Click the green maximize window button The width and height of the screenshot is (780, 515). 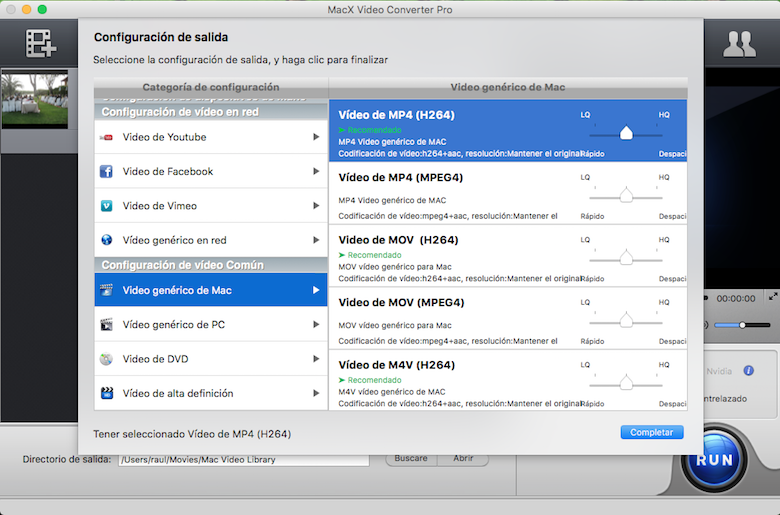pyautogui.click(x=42, y=9)
